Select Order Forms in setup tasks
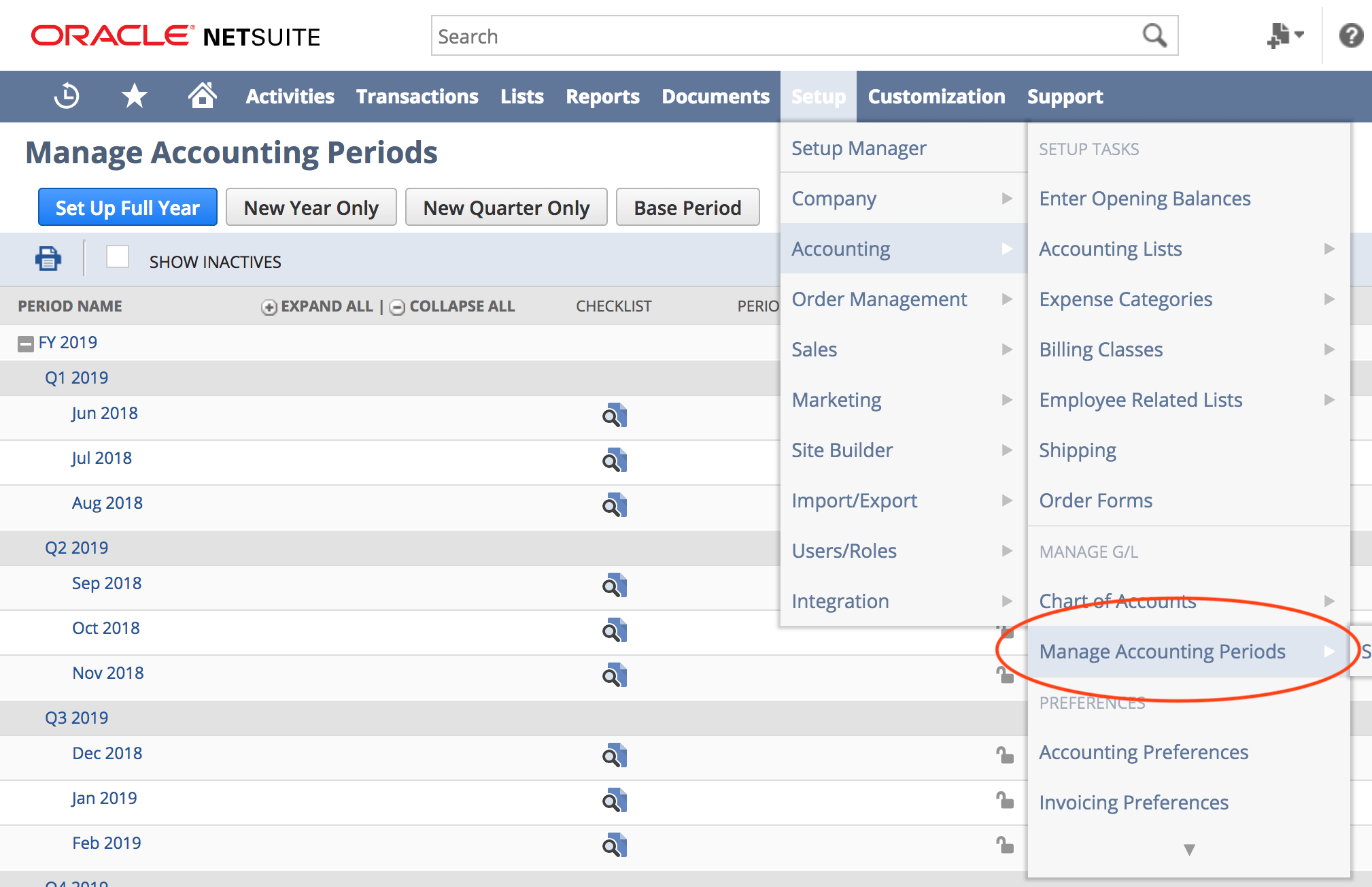The image size is (1372, 887). [x=1096, y=500]
